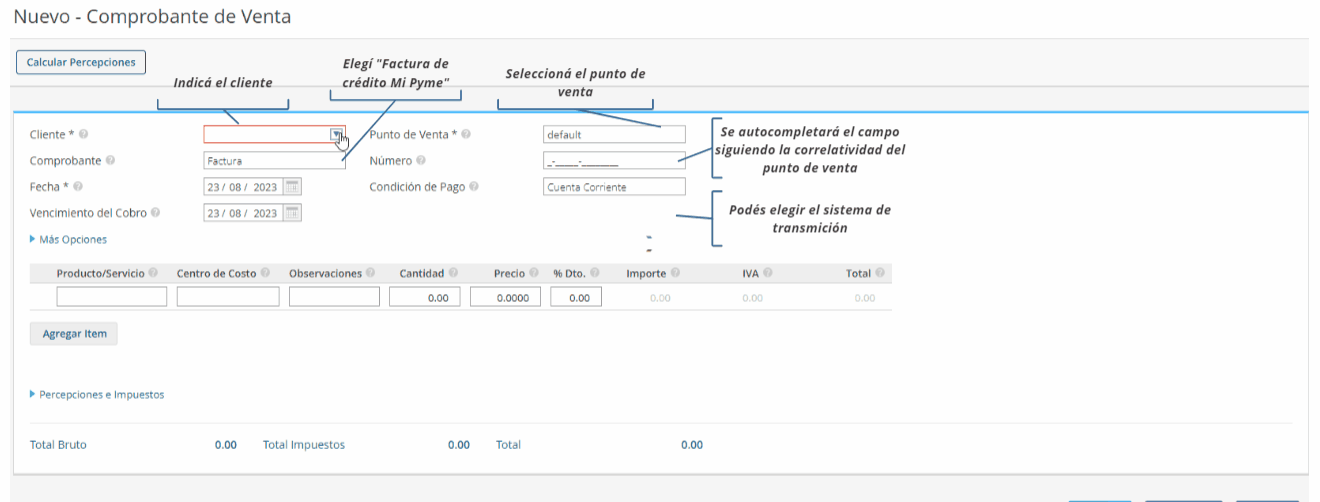The image size is (1320, 502).
Task: Click the Observaciones input in item row
Action: pyautogui.click(x=334, y=297)
